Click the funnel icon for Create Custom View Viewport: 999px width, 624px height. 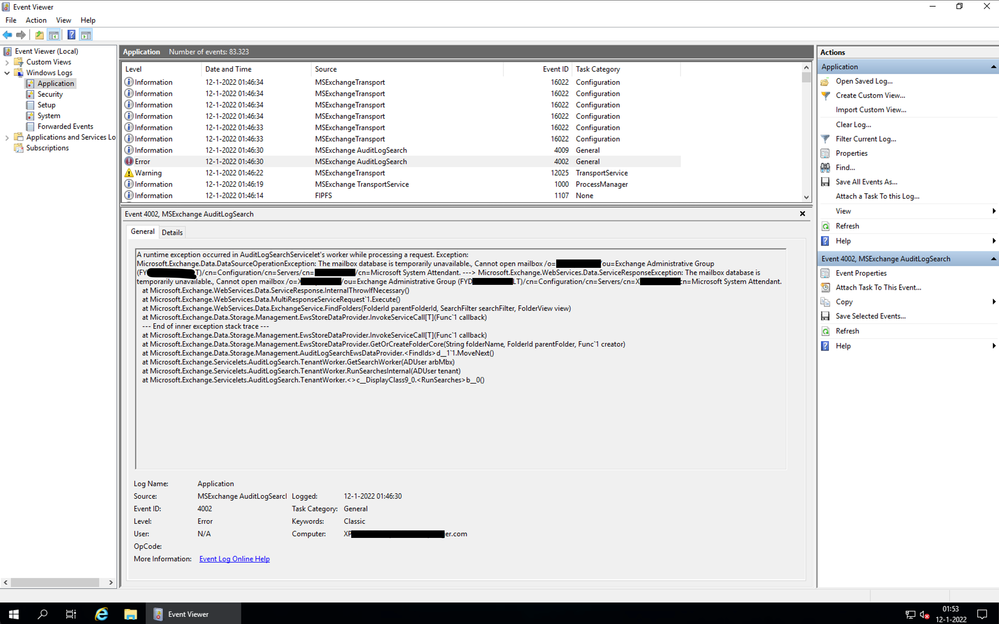(825, 96)
